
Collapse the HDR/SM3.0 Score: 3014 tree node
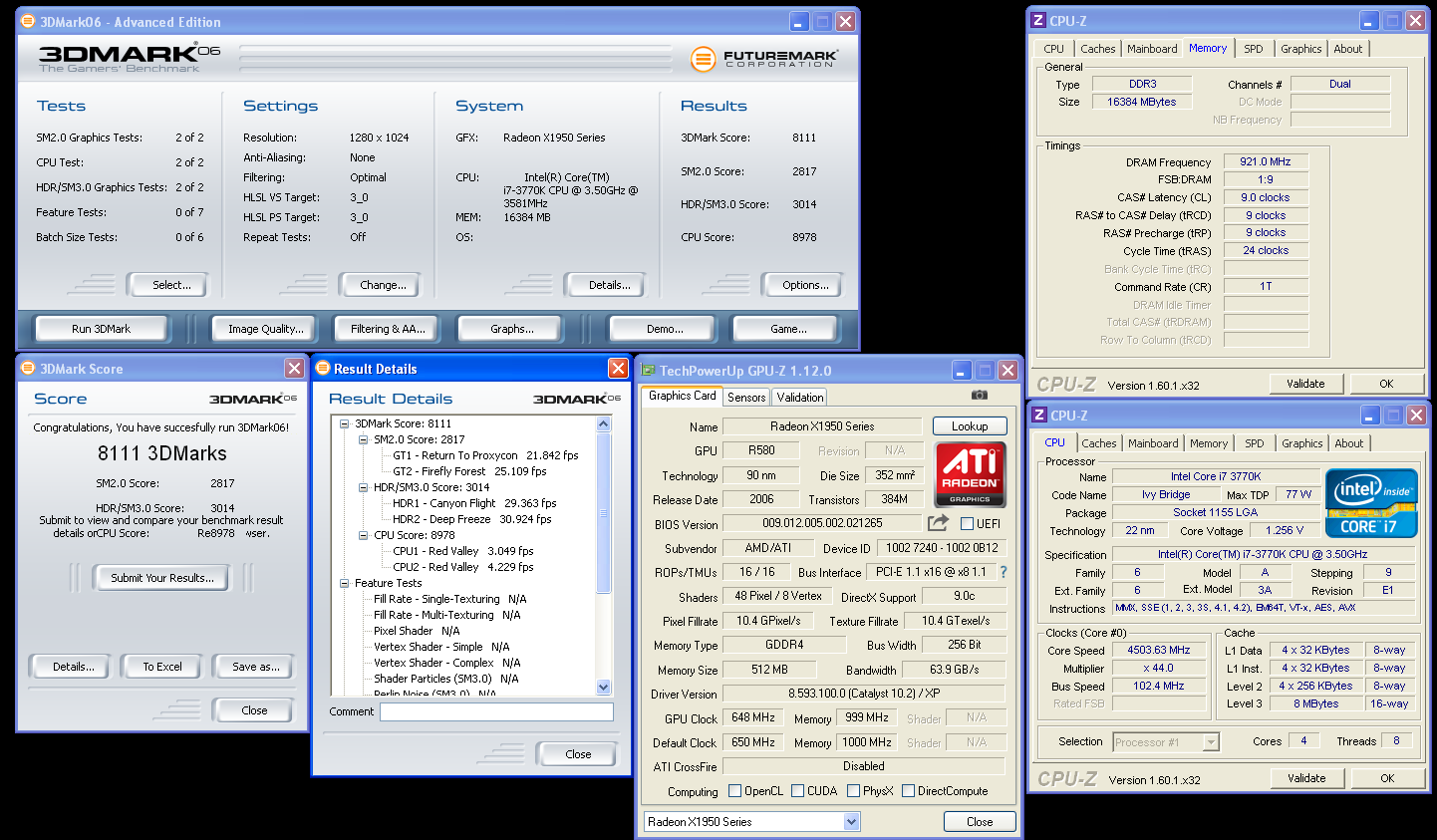[364, 487]
